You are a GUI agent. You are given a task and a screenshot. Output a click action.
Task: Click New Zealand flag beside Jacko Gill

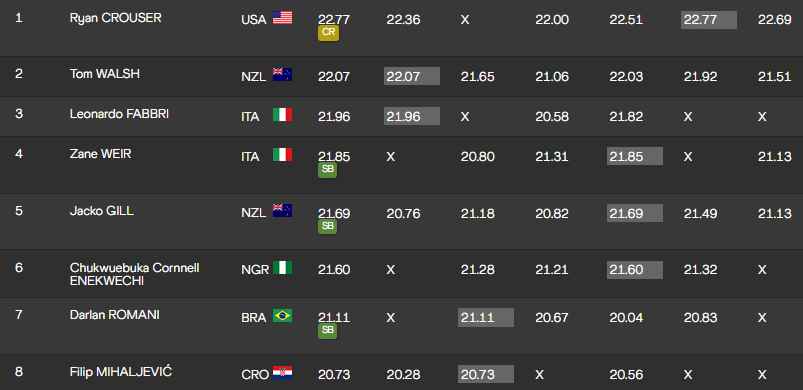tap(282, 210)
